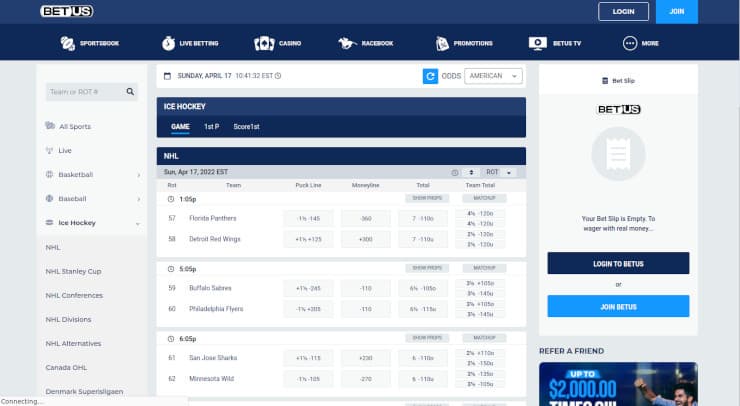Image resolution: width=740 pixels, height=406 pixels.
Task: Click Show Props for 6:05p game
Action: (x=427, y=338)
